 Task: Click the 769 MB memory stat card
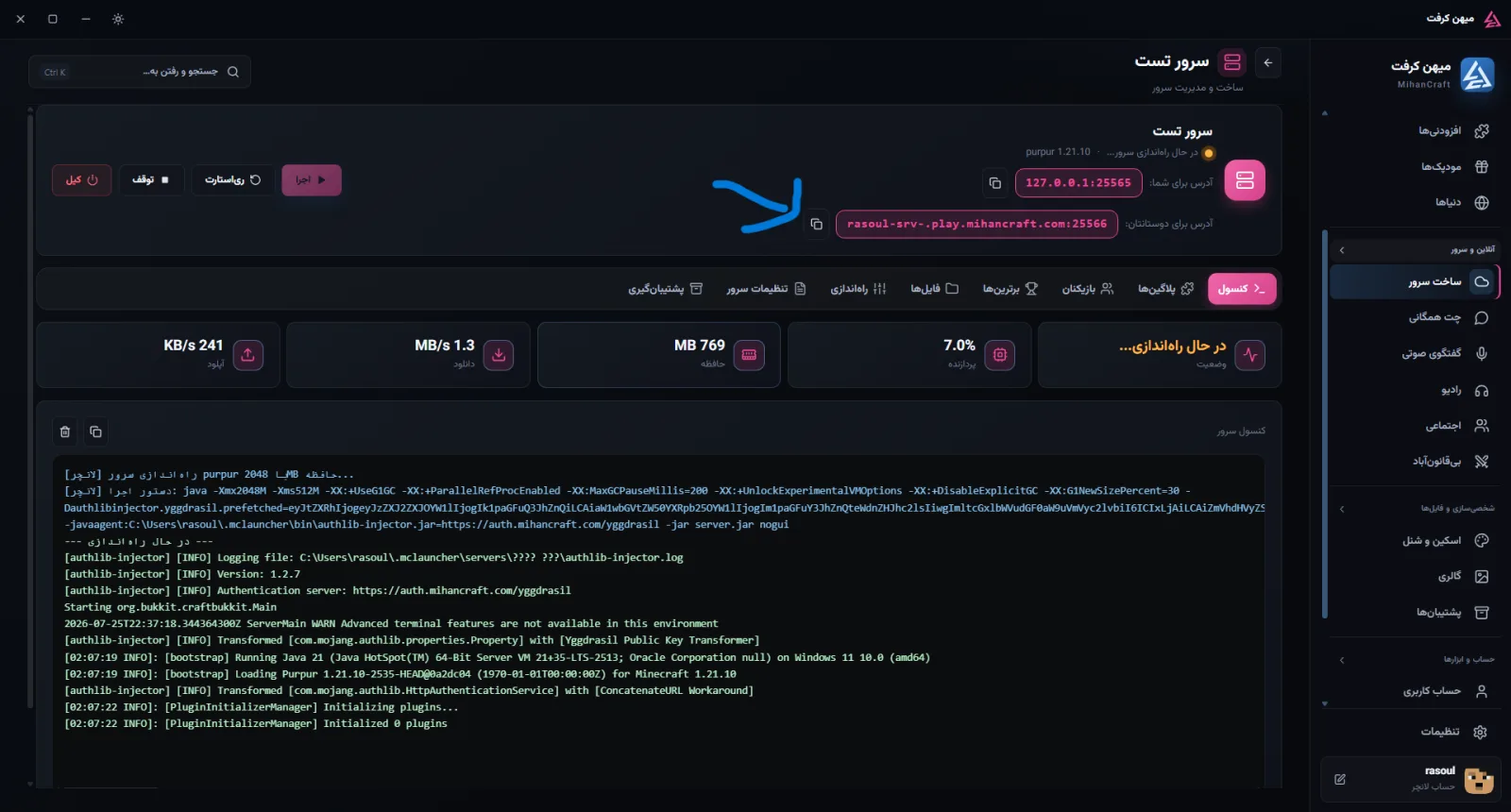(659, 355)
